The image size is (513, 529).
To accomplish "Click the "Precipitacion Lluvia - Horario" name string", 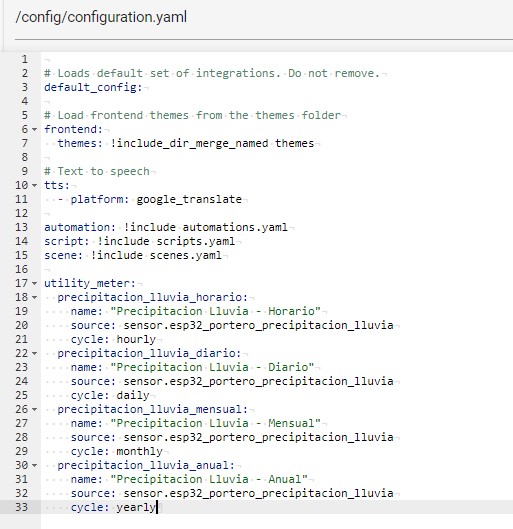I will (x=216, y=311).
